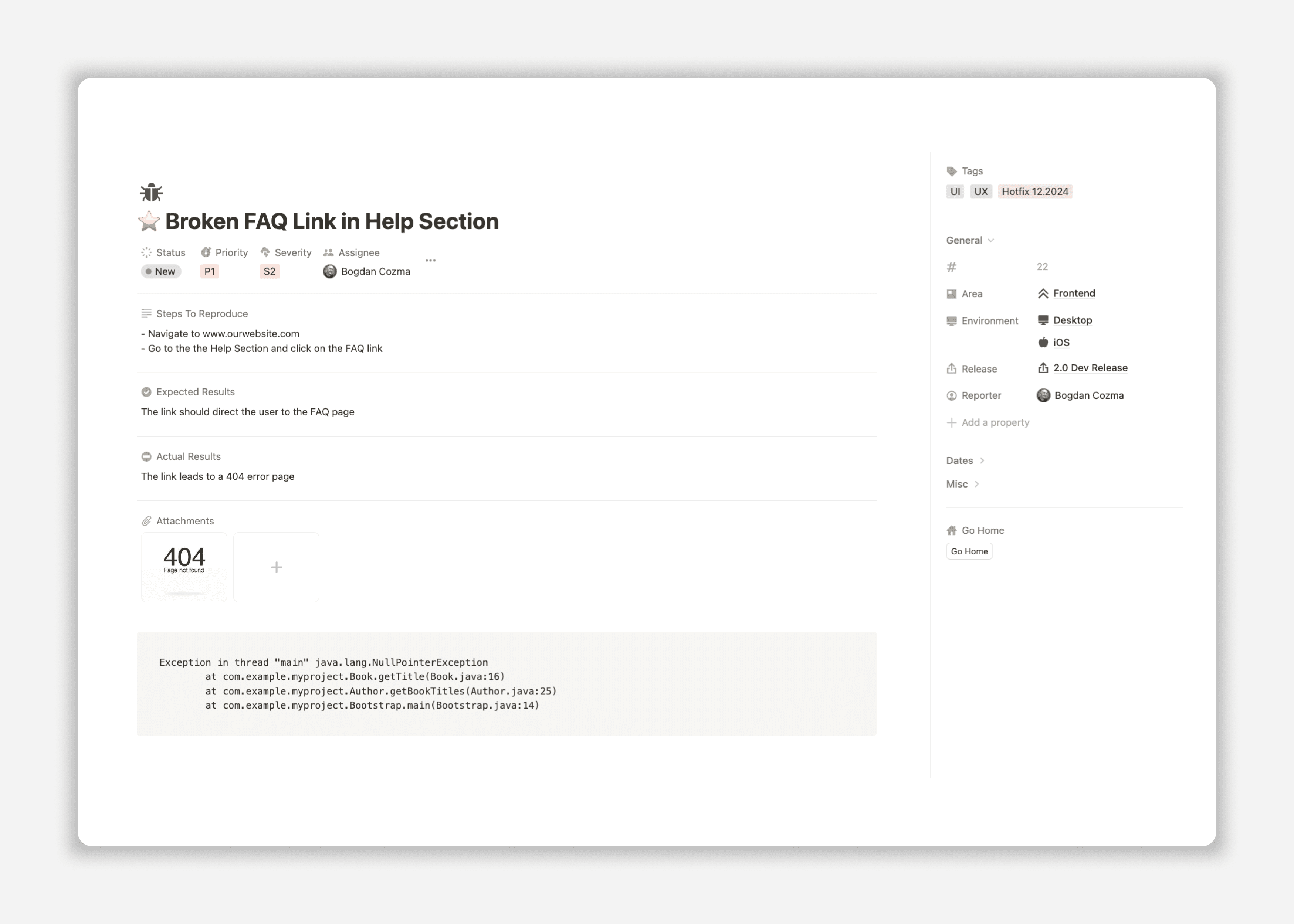Click the Environment property label
Screen dimensions: 1294x924
pyautogui.click(x=990, y=321)
